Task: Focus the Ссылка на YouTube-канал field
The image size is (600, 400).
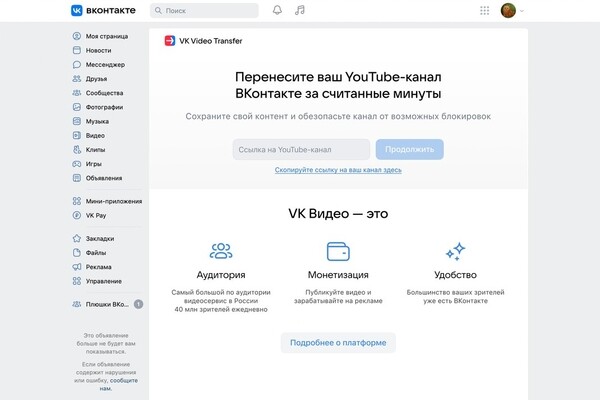Action: point(301,149)
